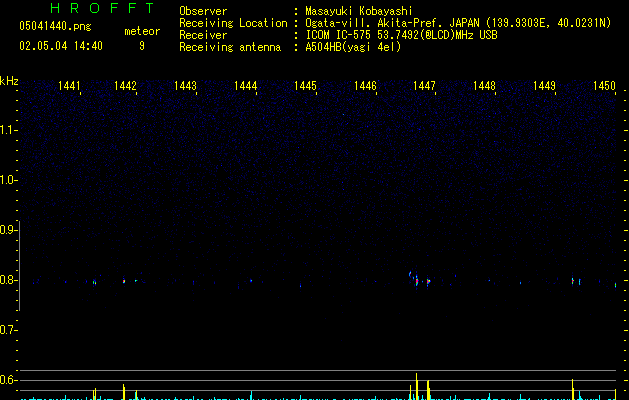Click the tallest yellow power spike near 1447

(416, 386)
